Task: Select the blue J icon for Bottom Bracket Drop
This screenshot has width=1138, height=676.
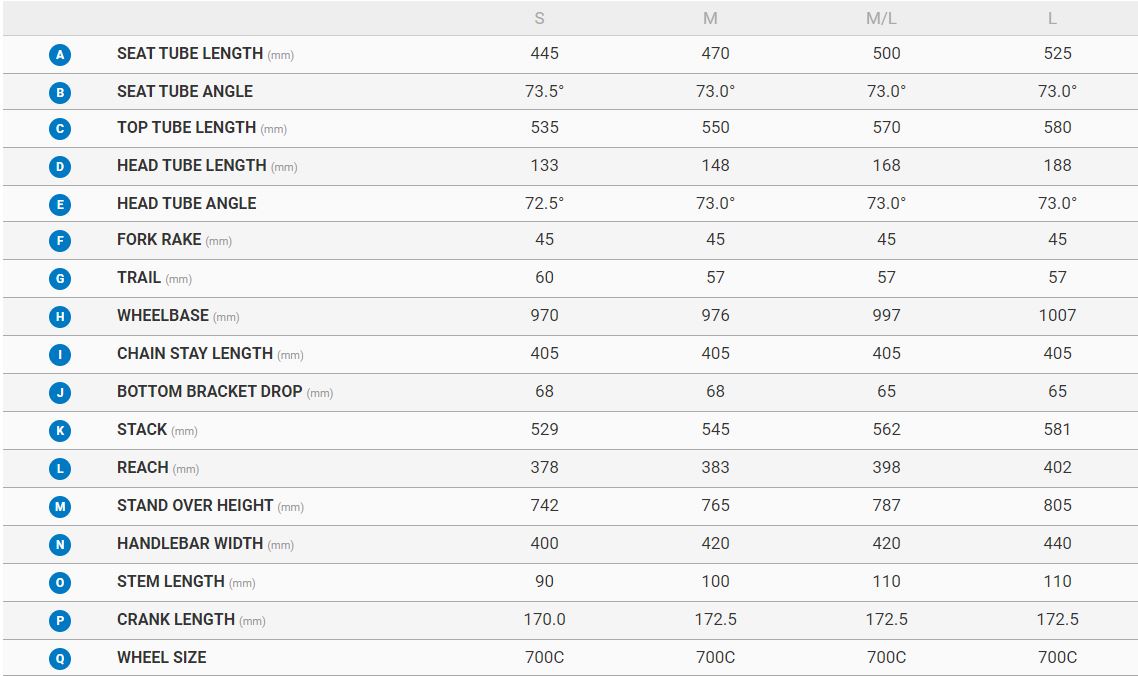Action: (60, 393)
